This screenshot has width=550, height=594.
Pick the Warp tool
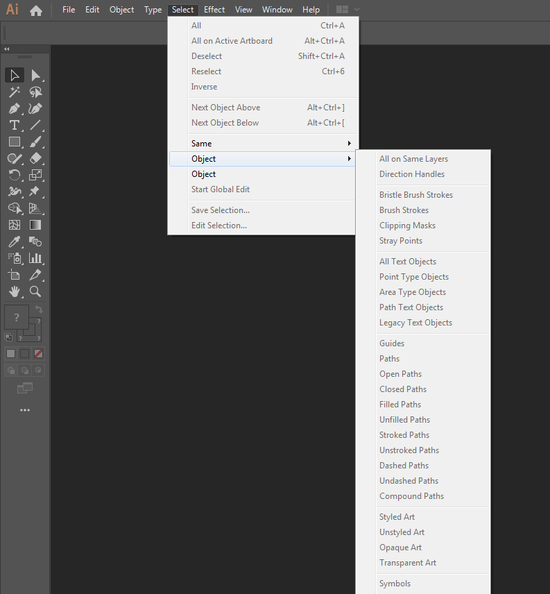pos(14,192)
